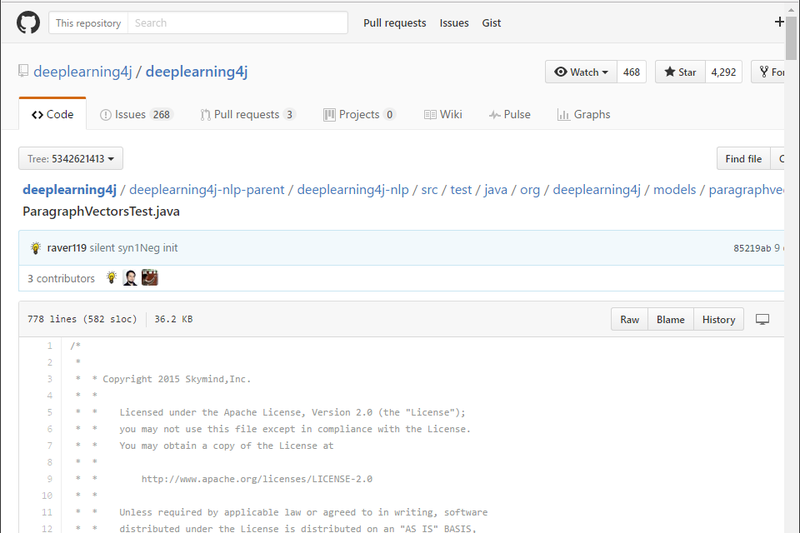Go to deeplearning4j root in breadcrumb
The height and width of the screenshot is (533, 800).
pos(69,190)
